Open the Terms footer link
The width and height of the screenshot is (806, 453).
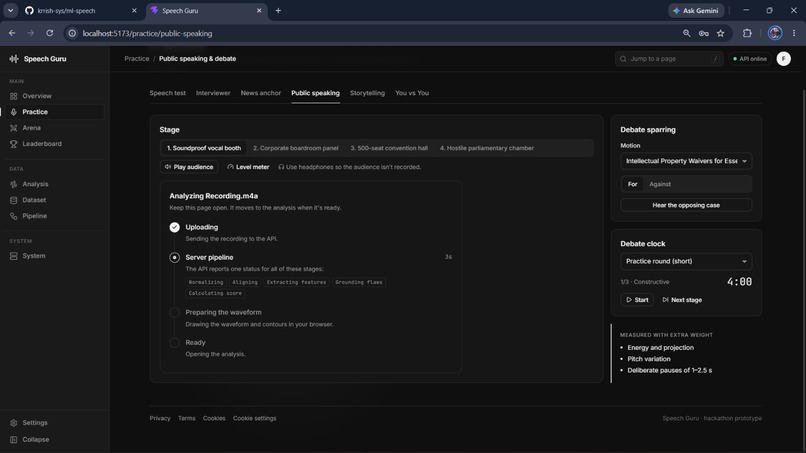[187, 419]
